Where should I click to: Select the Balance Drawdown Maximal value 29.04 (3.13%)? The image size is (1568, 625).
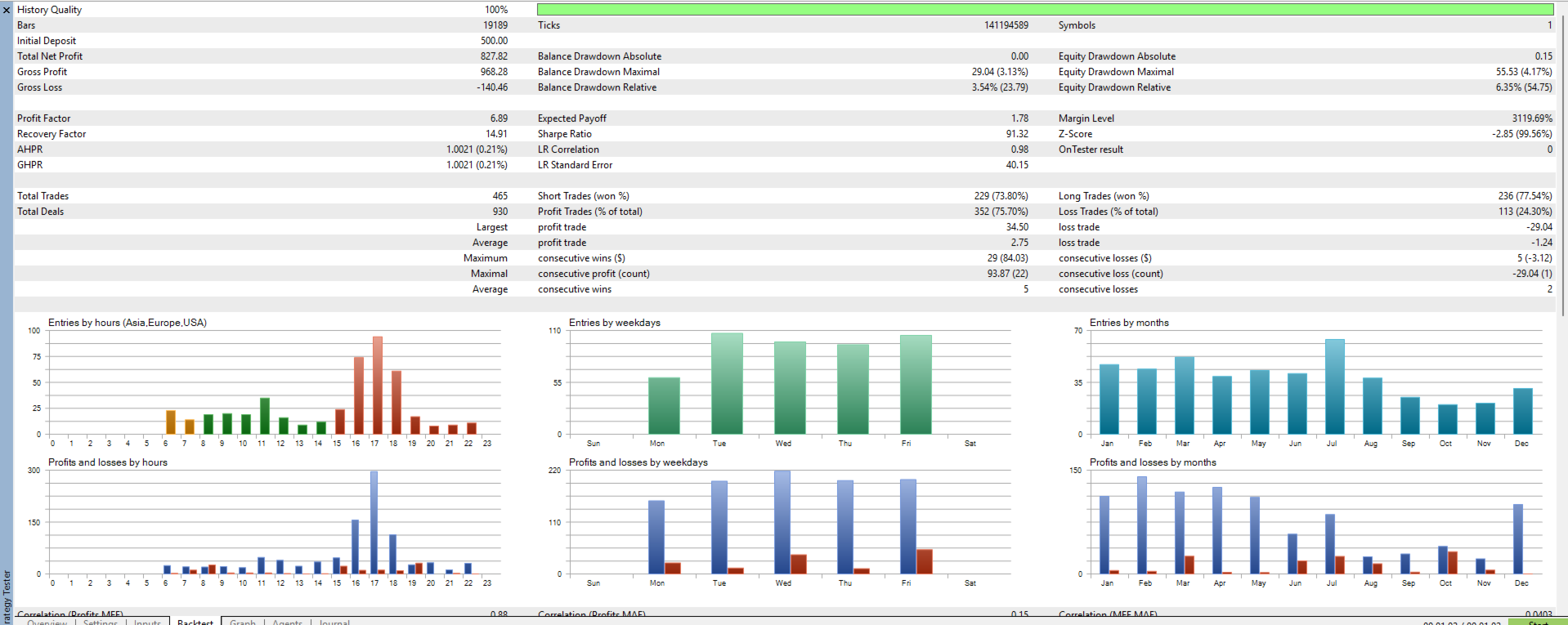tap(1000, 72)
